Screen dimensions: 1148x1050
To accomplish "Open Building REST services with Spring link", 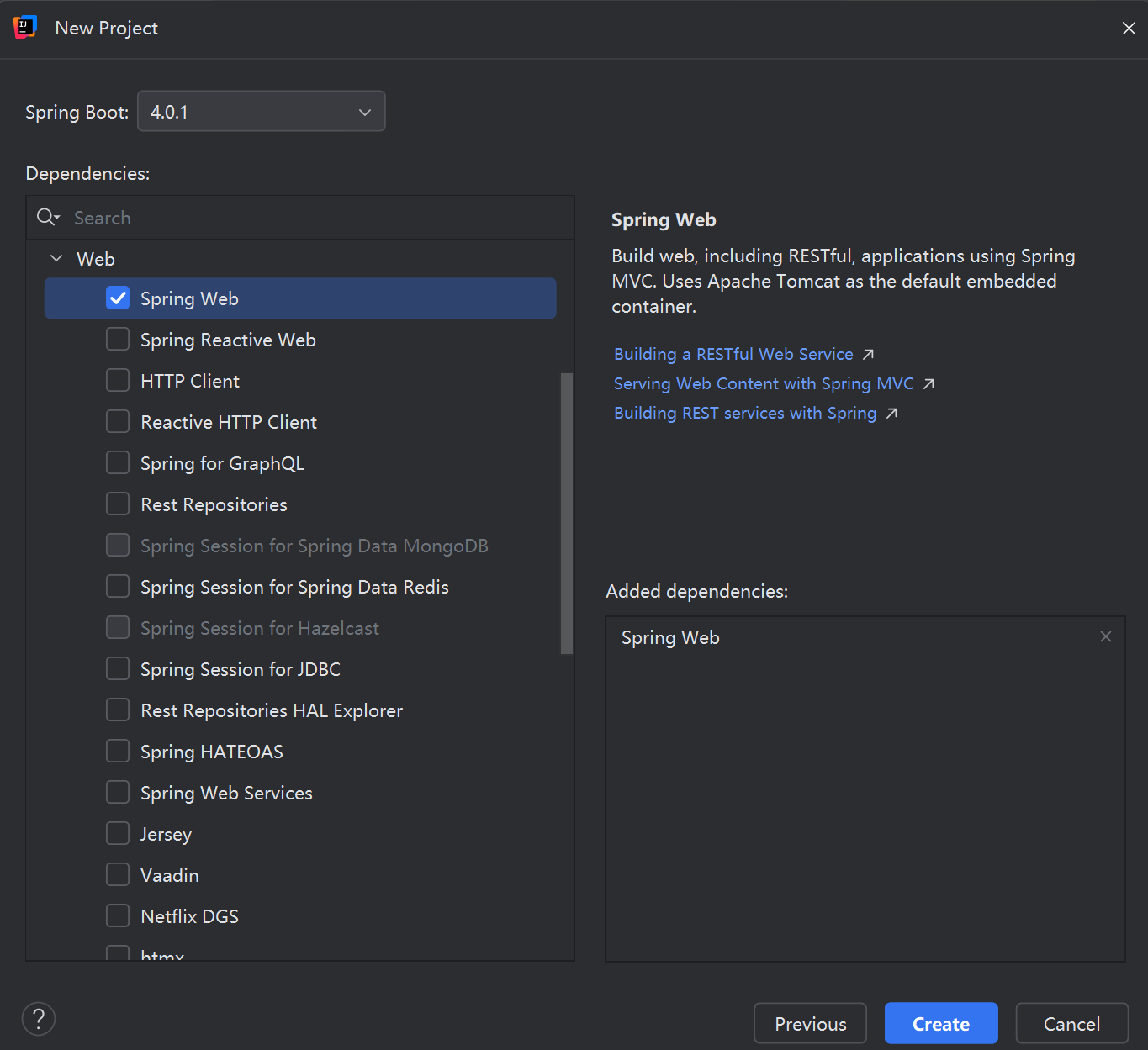I will pos(745,414).
